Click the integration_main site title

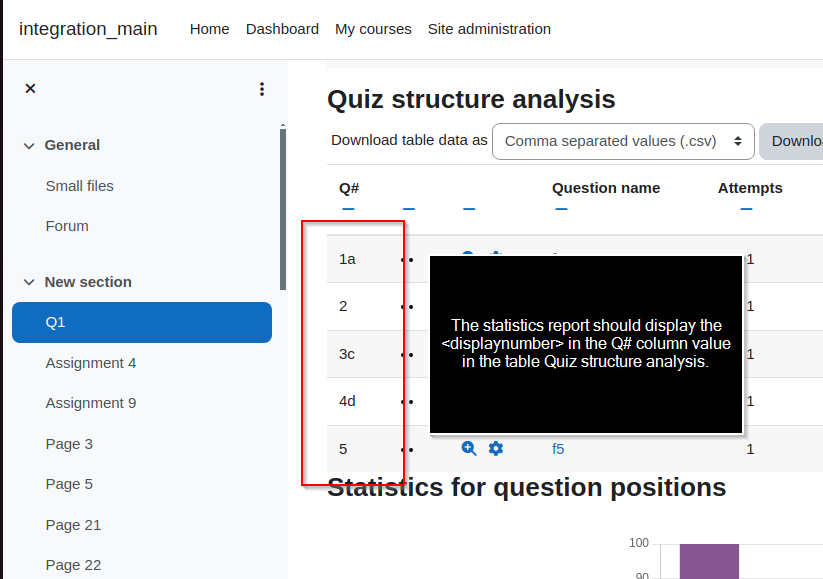[88, 29]
